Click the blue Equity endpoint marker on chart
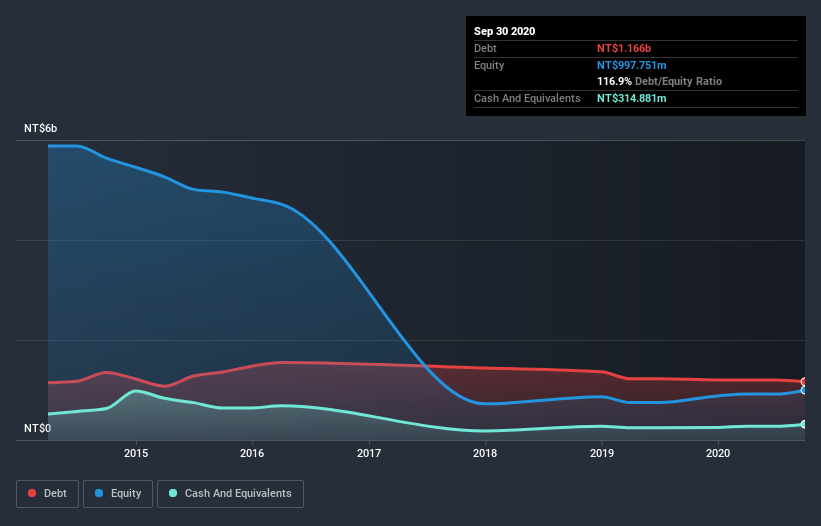This screenshot has width=821, height=526. click(805, 390)
